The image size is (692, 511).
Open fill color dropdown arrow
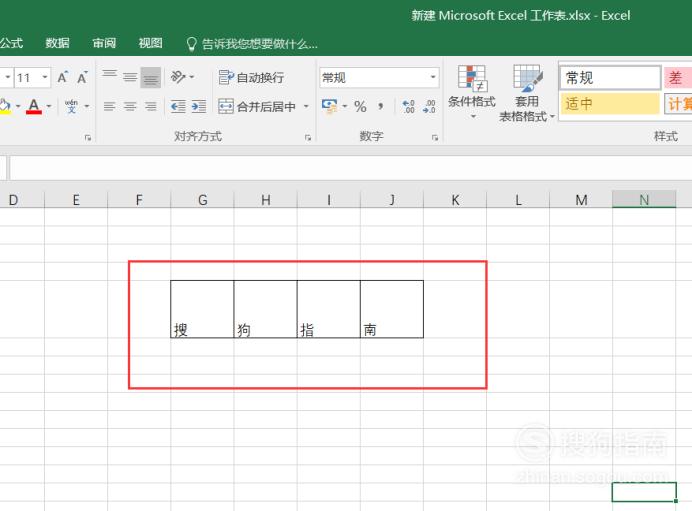pyautogui.click(x=18, y=106)
